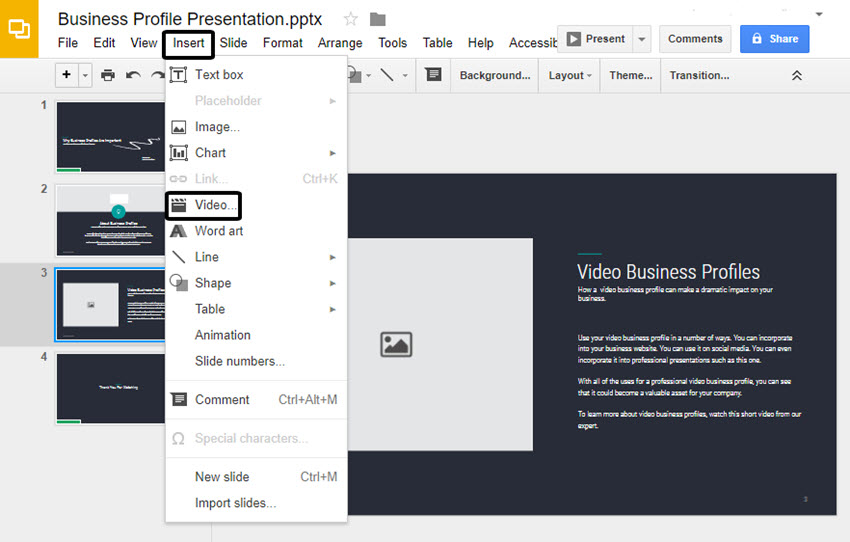
Task: Expand the Chart submenu
Action: (256, 153)
